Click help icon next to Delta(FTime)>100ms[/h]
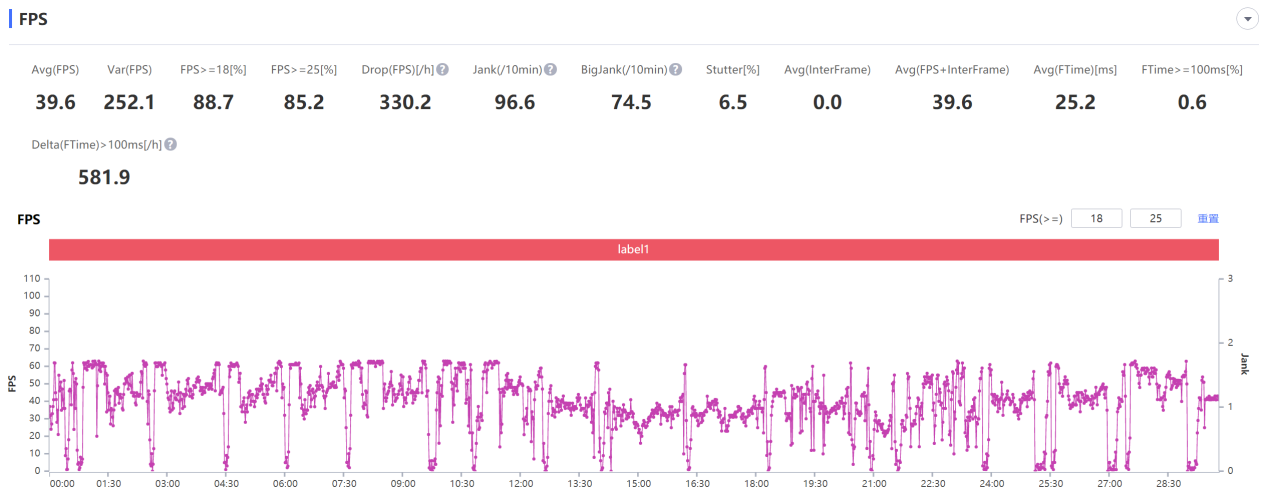 pyautogui.click(x=171, y=145)
